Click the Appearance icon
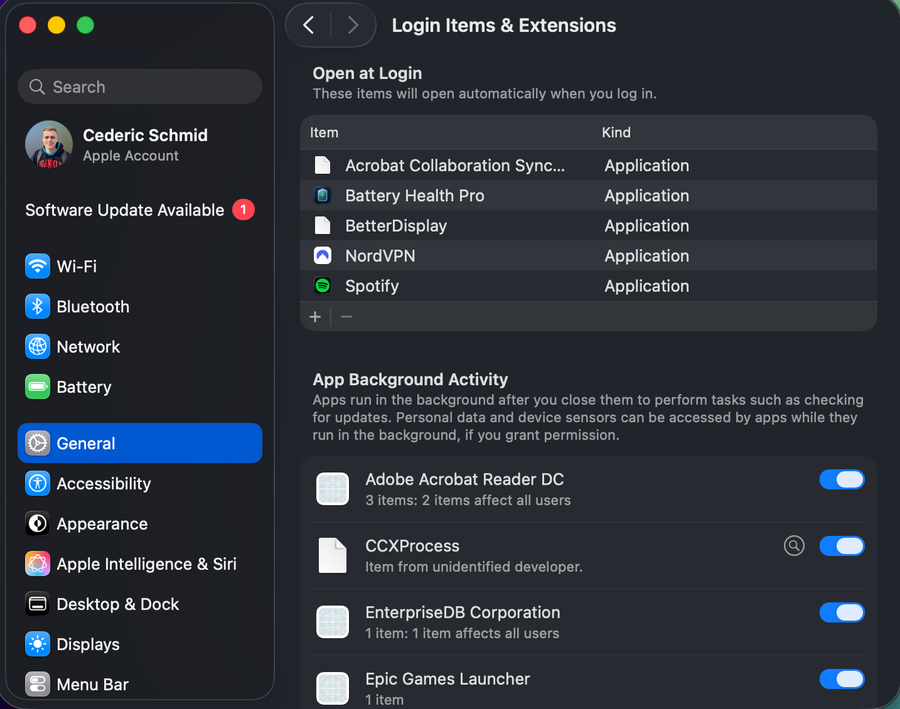The image size is (900, 709). 37,524
